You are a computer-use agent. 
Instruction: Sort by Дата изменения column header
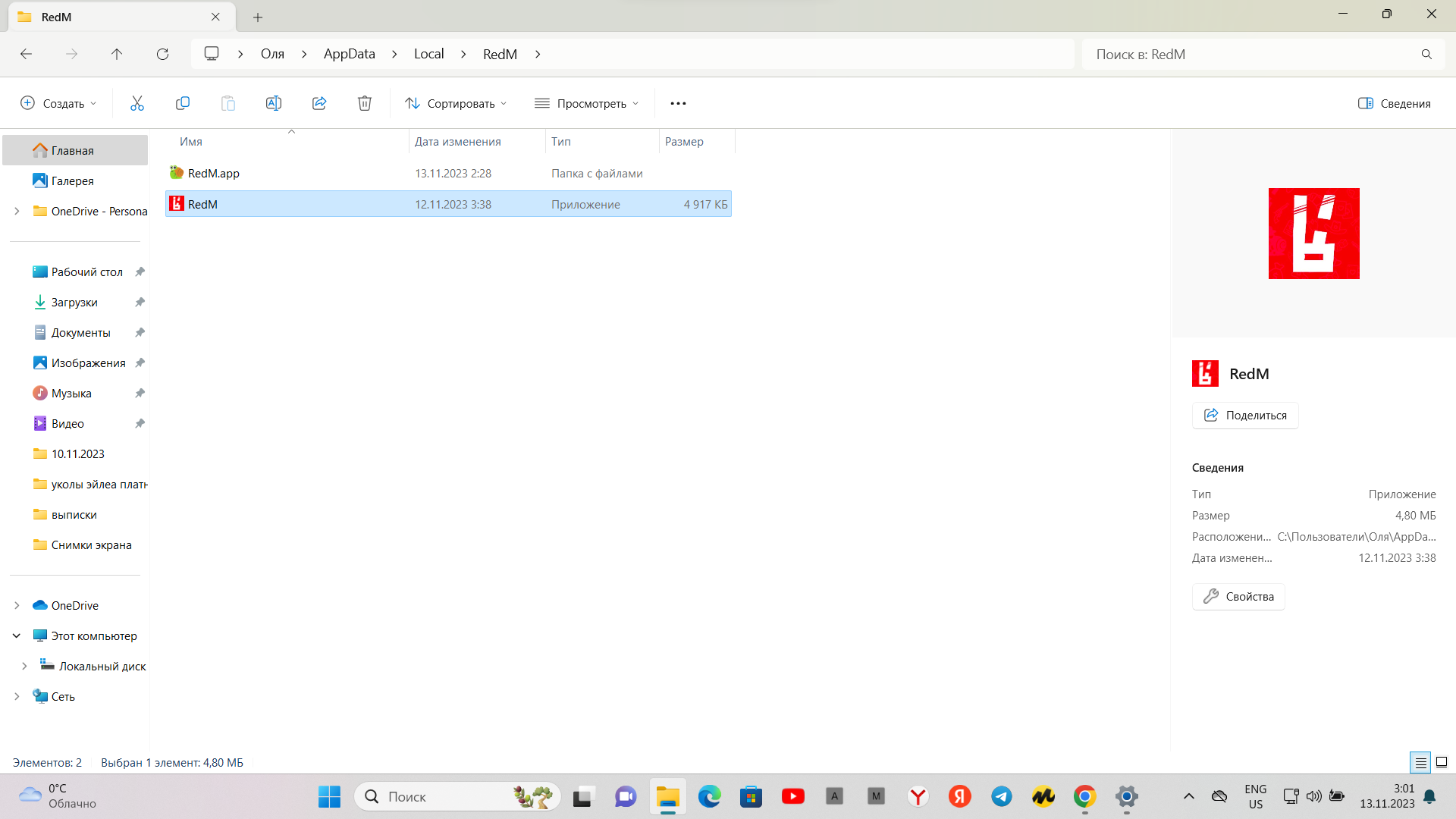477,141
